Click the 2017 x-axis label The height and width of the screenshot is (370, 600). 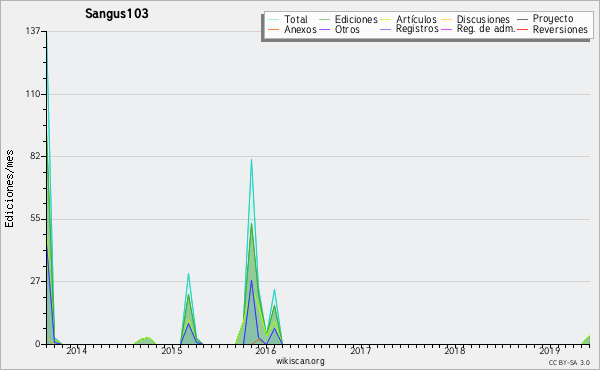(x=360, y=350)
